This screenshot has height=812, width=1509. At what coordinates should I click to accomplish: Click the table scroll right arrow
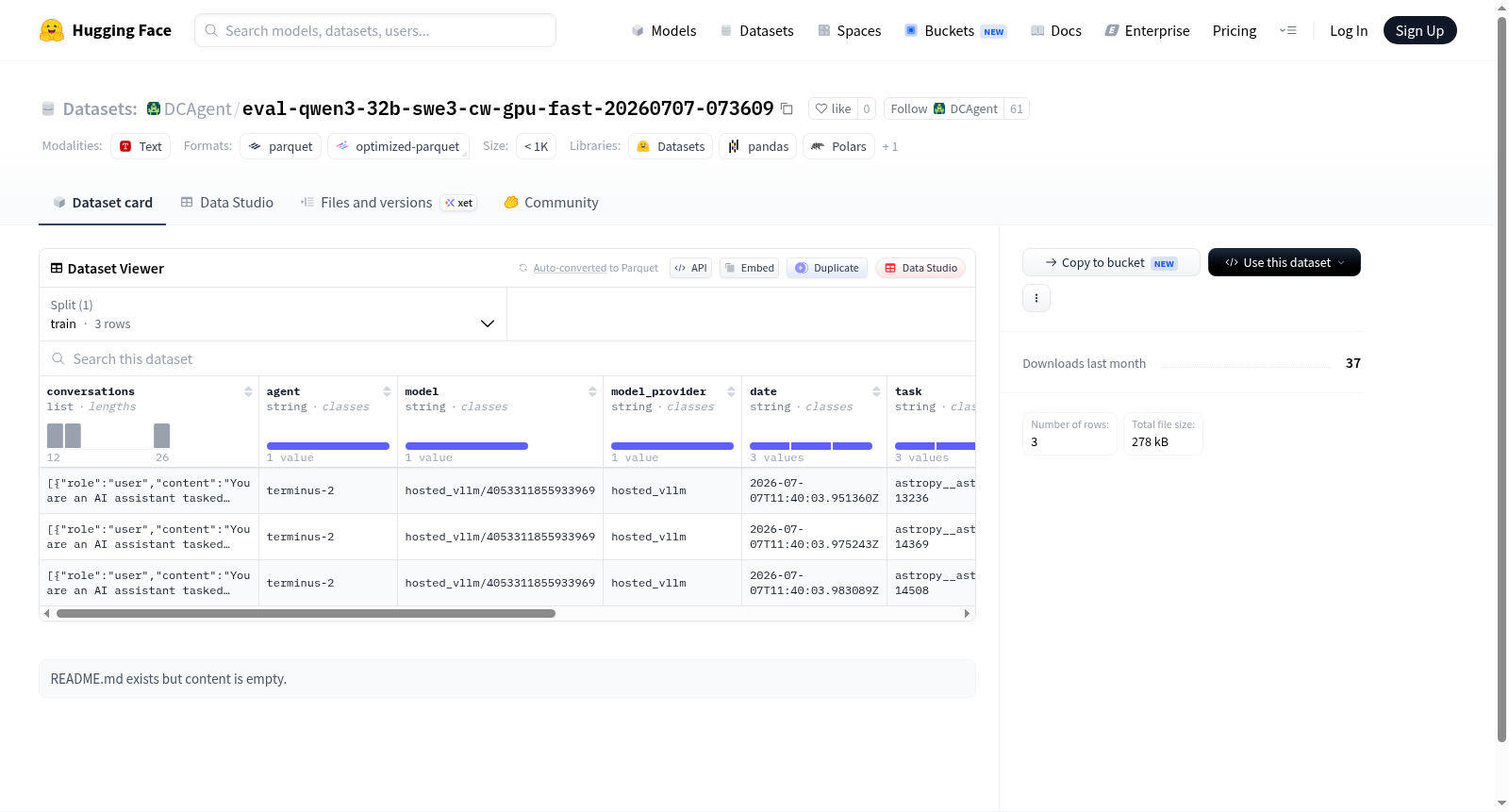[967, 613]
